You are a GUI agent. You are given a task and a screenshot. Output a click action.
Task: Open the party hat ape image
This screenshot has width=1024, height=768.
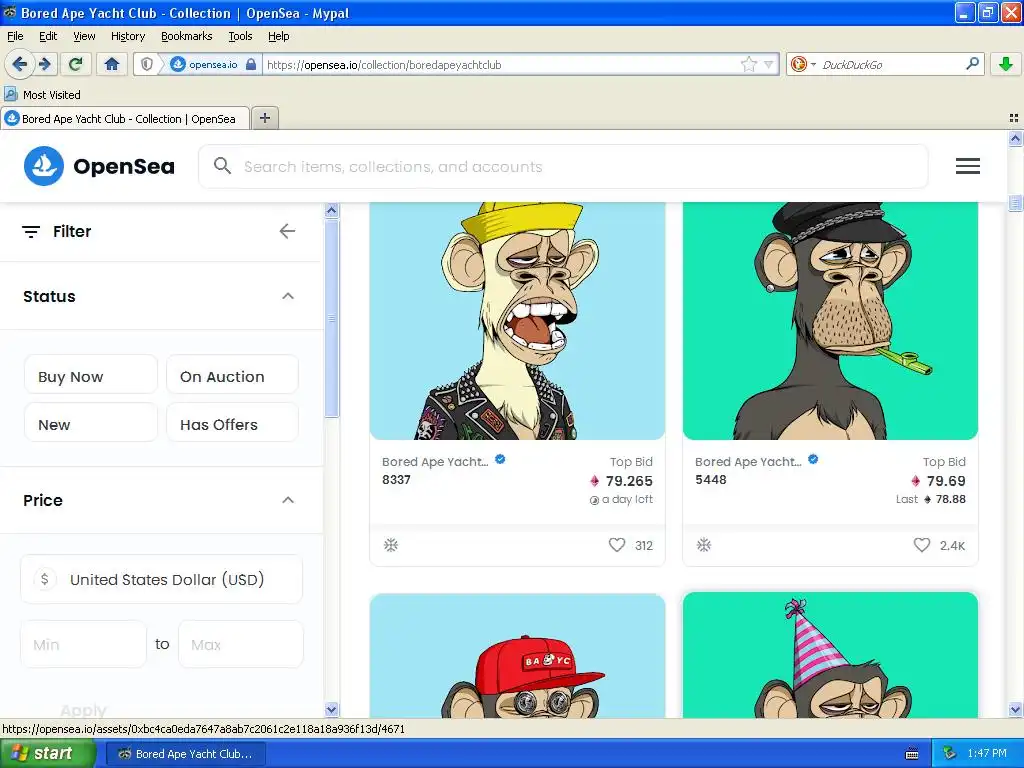(830, 656)
